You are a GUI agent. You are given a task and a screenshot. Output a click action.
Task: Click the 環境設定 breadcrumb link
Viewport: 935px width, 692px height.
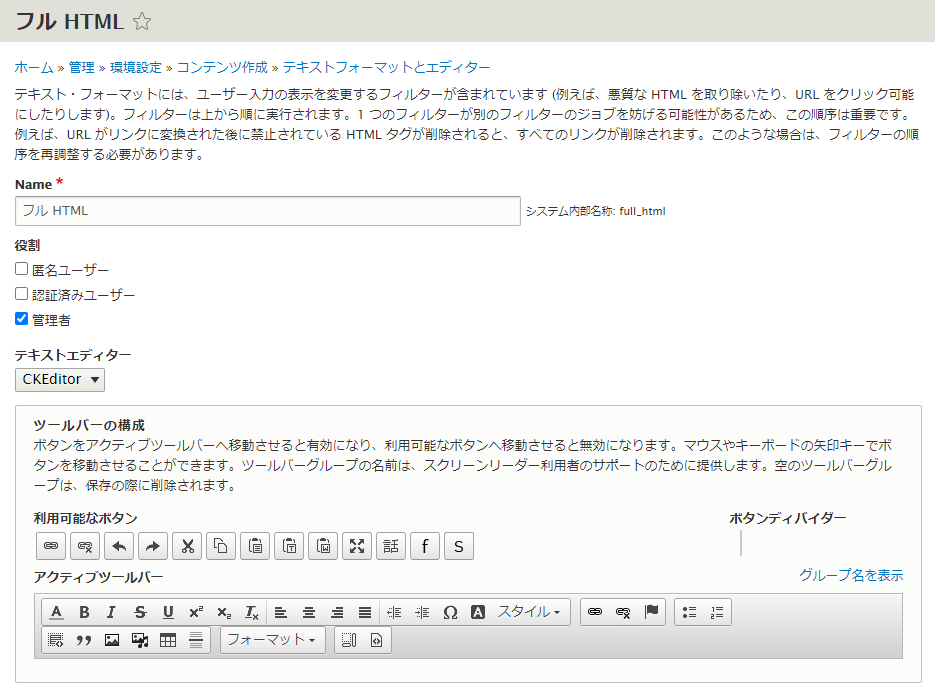tap(136, 67)
